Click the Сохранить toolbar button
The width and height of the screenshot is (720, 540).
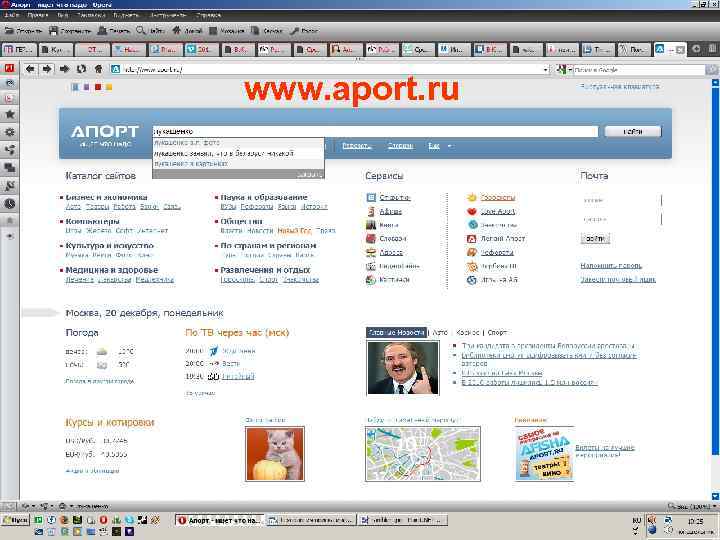point(70,31)
